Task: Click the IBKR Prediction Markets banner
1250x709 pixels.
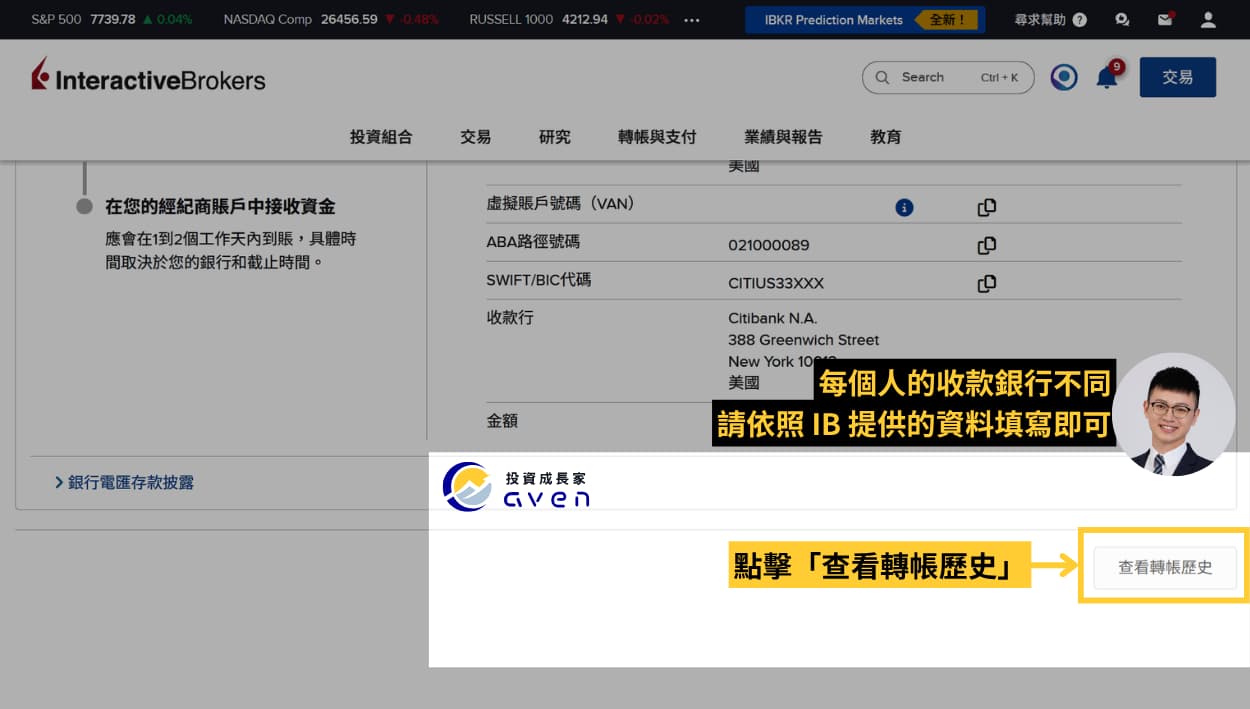Action: (865, 19)
